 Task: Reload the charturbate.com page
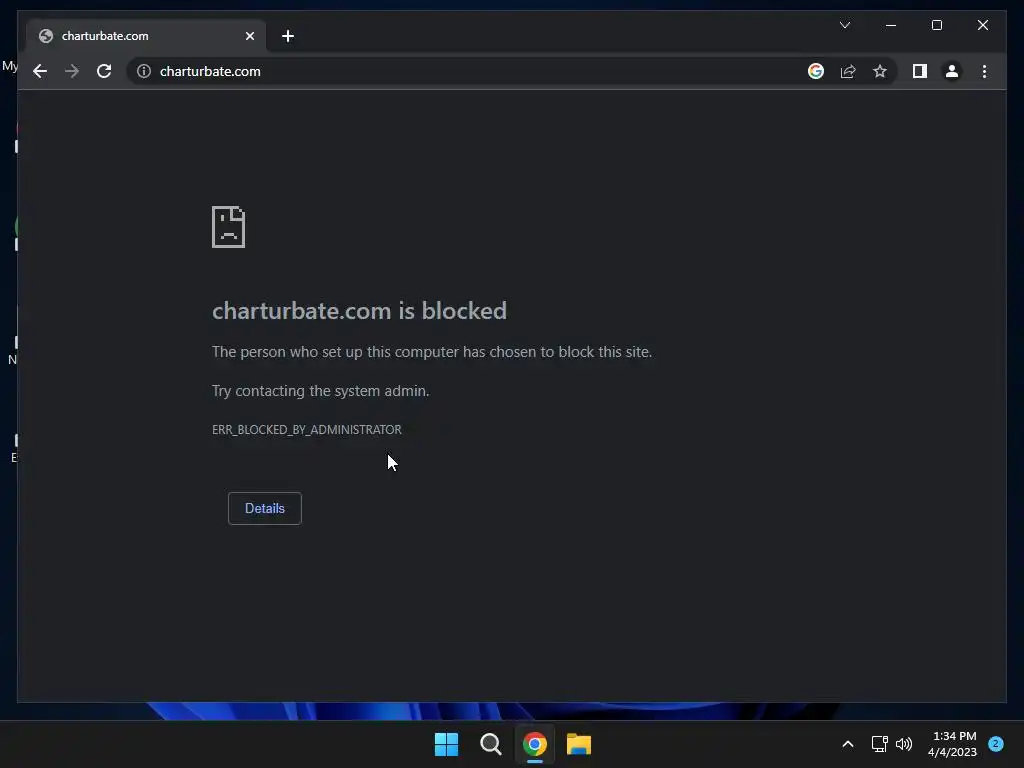coord(104,71)
